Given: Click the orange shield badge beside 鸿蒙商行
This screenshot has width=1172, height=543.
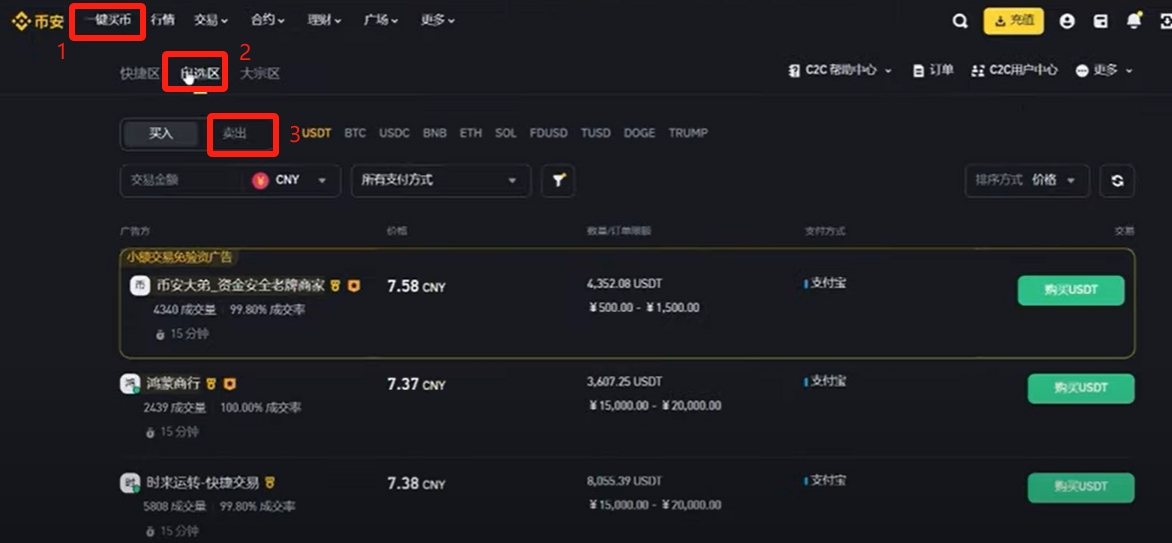Looking at the screenshot, I should point(230,384).
